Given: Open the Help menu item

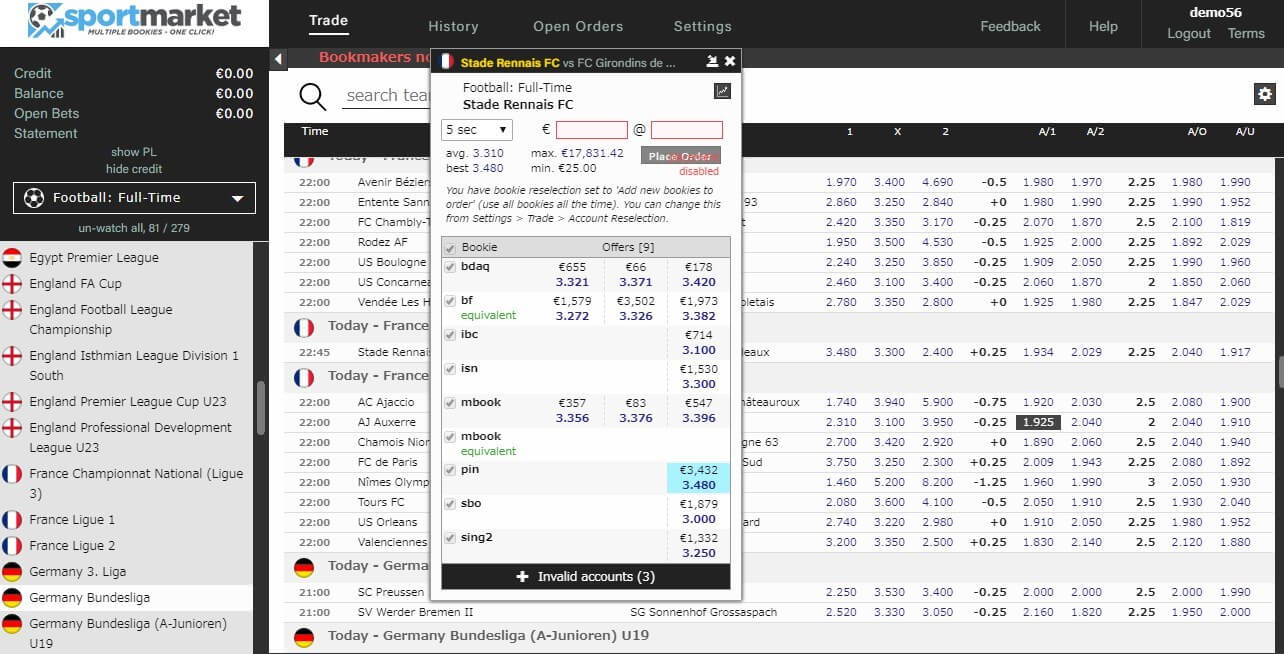Looking at the screenshot, I should click(x=1103, y=27).
